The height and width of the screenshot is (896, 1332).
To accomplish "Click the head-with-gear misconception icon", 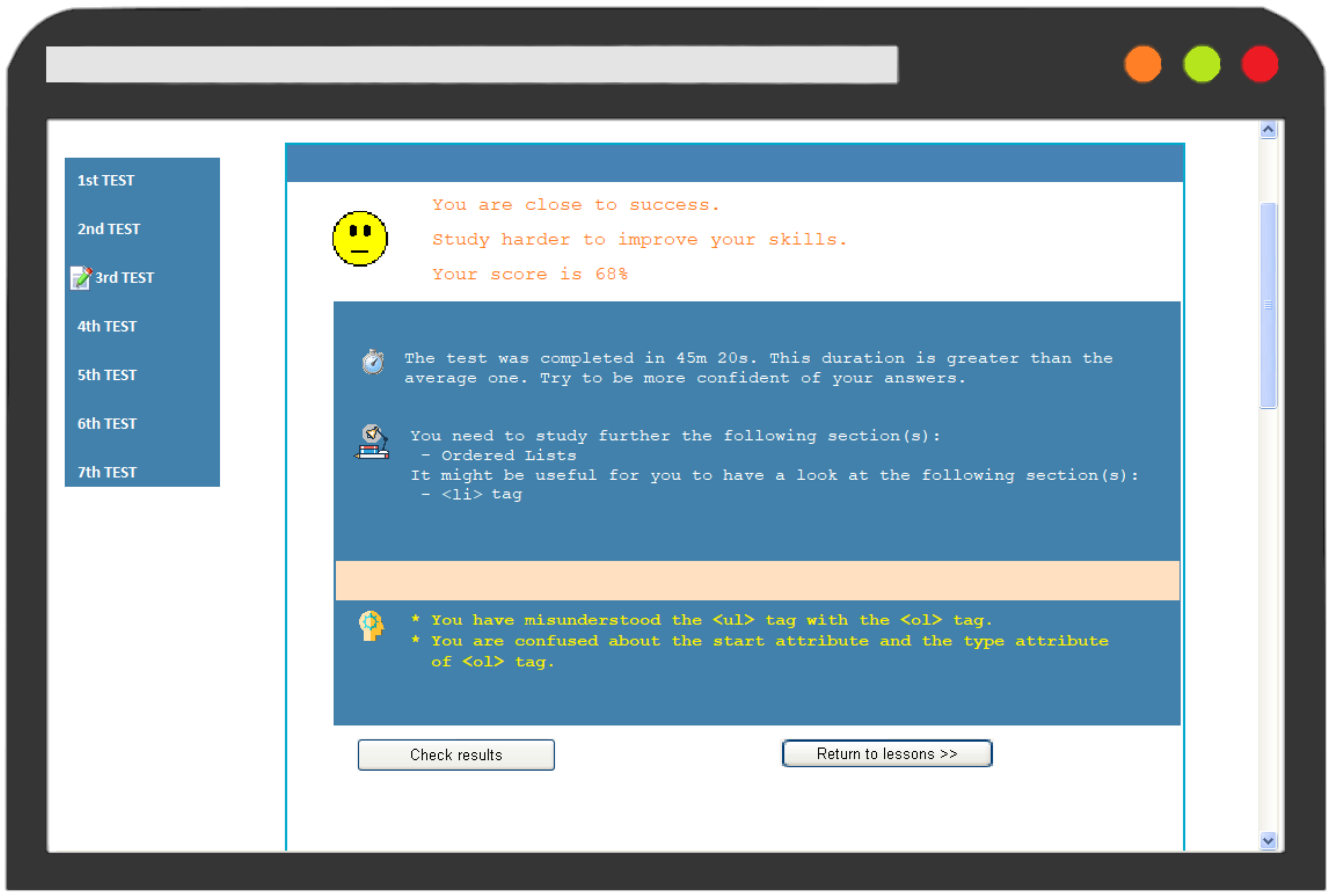I will click(x=371, y=626).
